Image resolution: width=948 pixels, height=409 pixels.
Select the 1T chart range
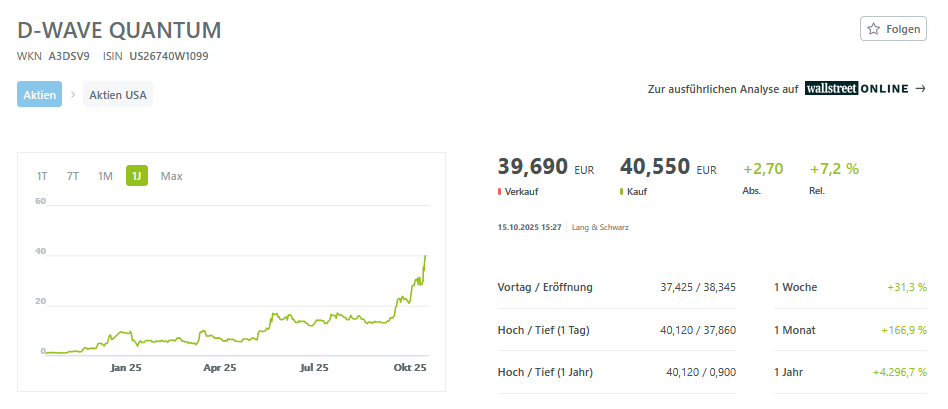(42, 176)
